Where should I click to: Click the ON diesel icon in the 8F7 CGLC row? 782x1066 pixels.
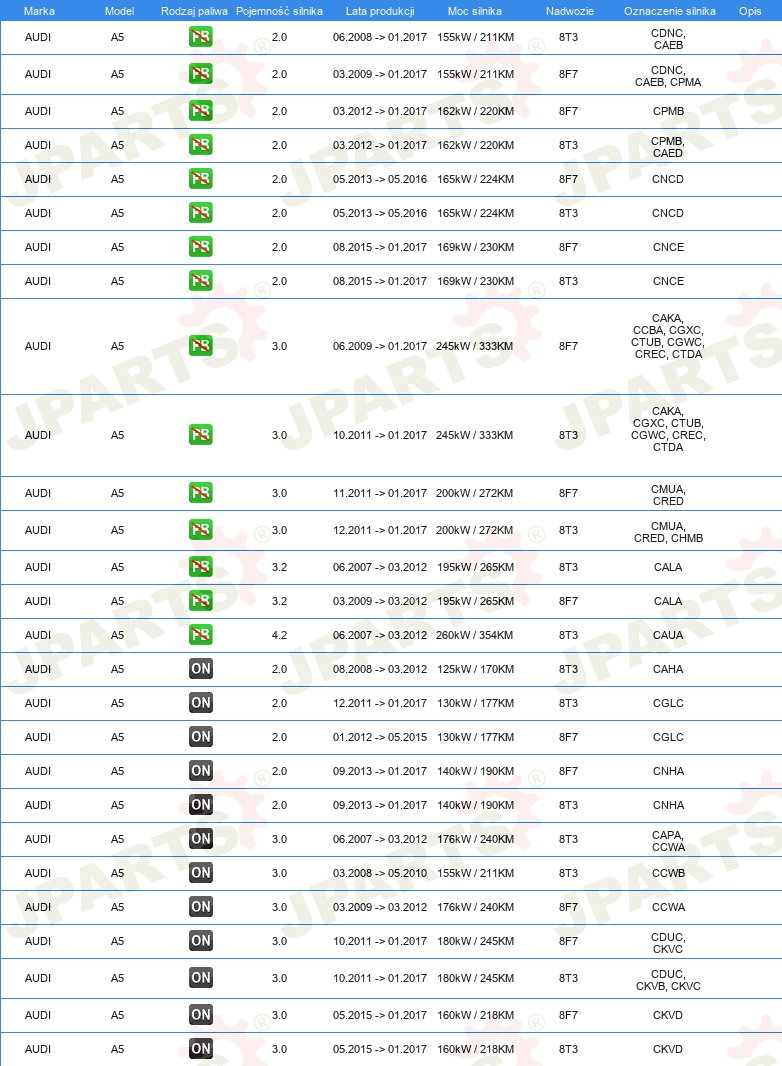point(201,737)
